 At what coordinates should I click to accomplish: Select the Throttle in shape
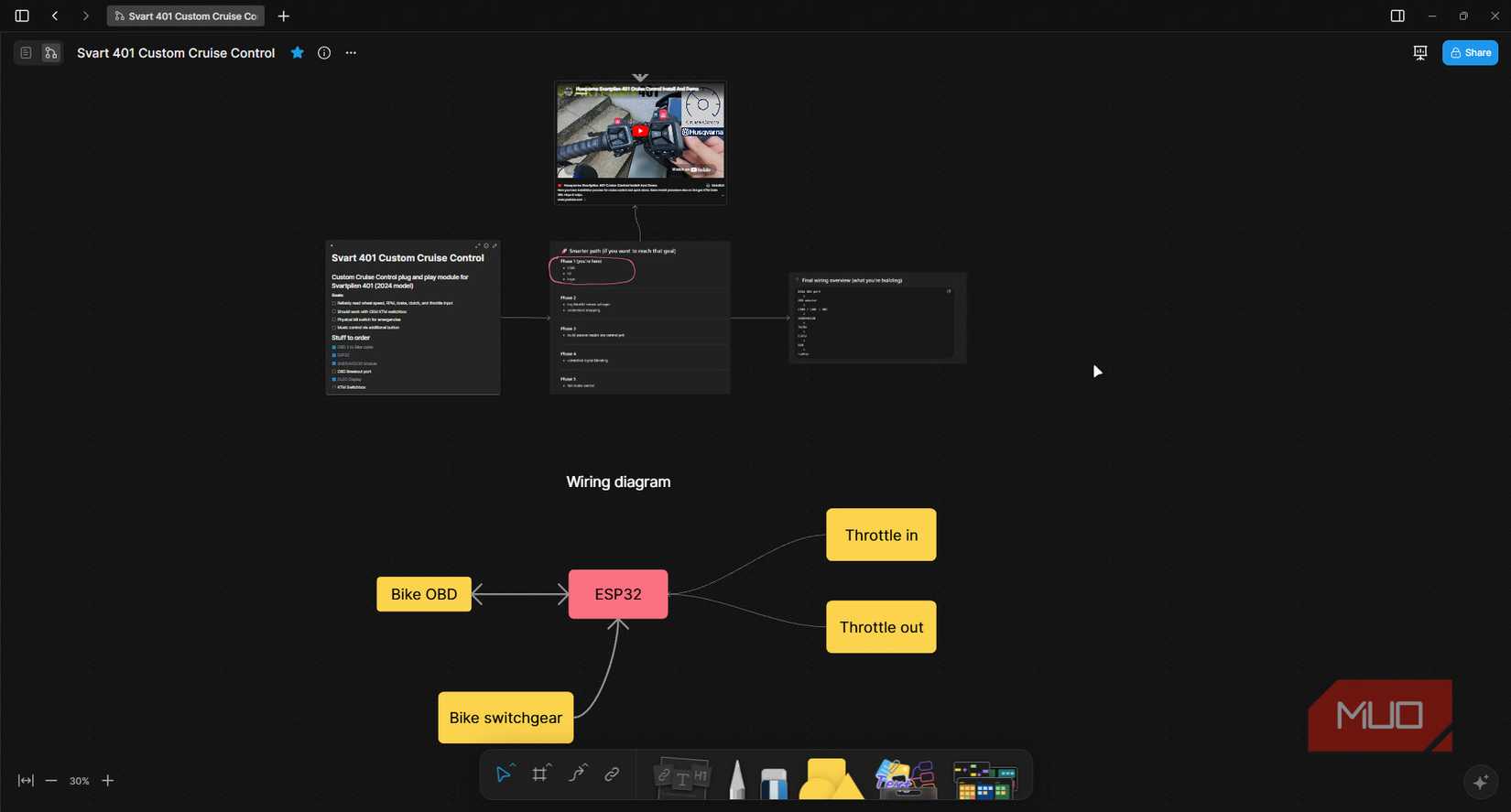[x=881, y=535]
